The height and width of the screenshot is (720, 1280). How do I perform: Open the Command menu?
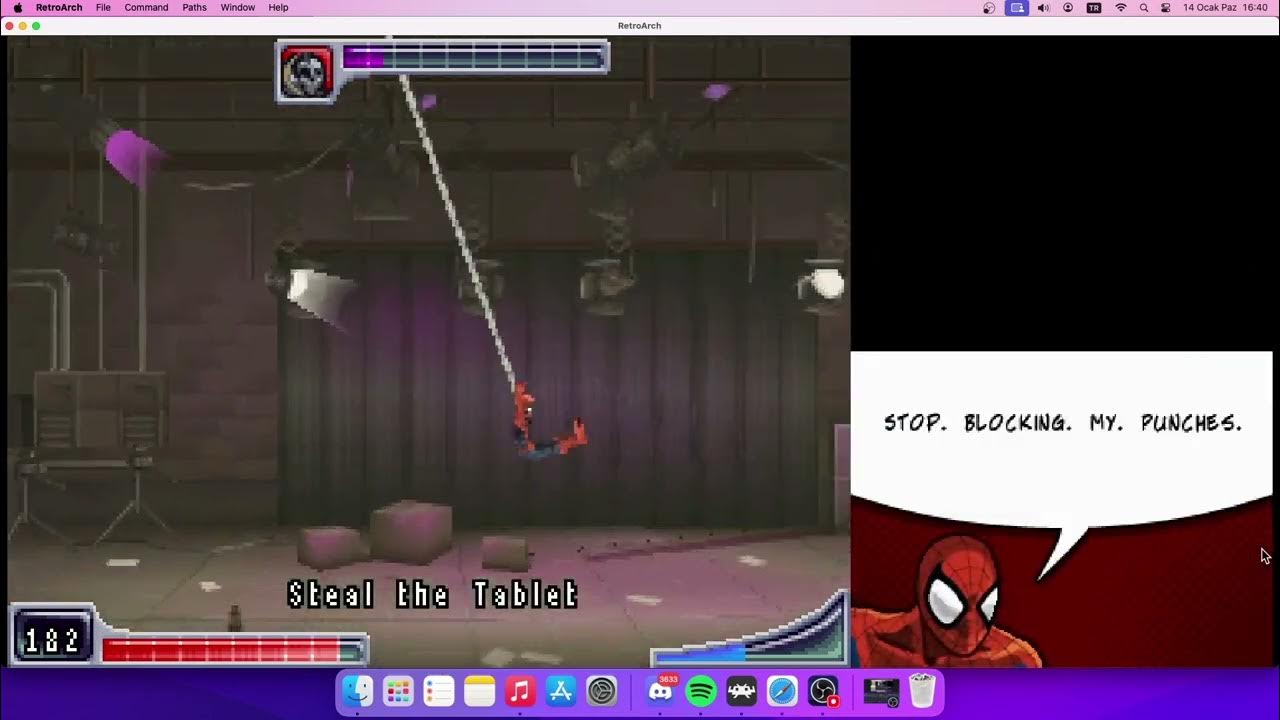pyautogui.click(x=146, y=7)
